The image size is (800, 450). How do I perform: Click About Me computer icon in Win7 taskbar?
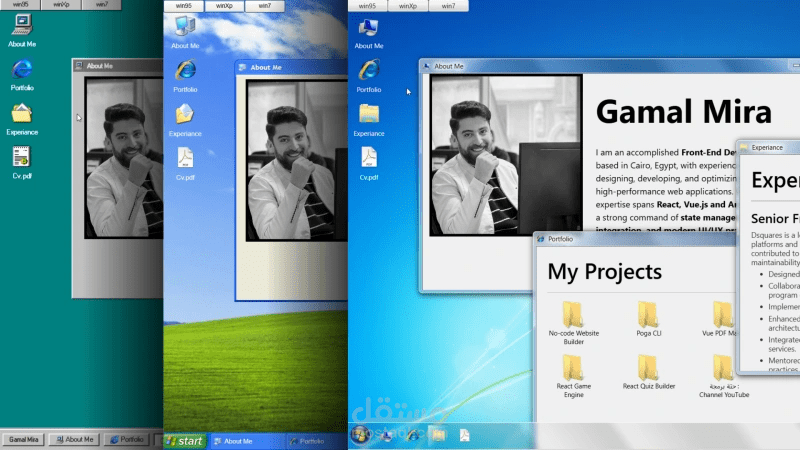pyautogui.click(x=386, y=435)
